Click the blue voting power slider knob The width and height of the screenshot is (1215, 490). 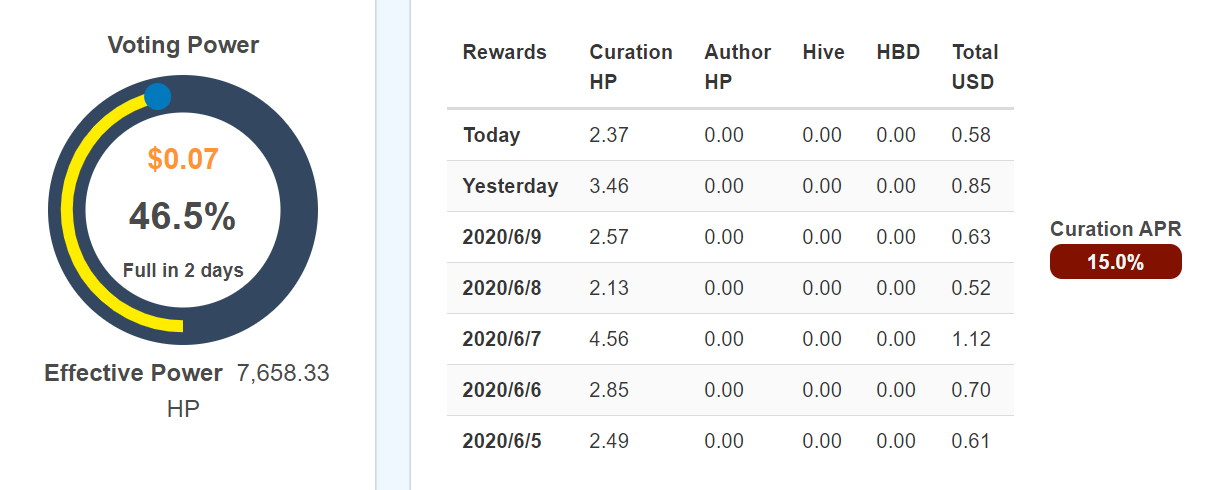point(158,97)
